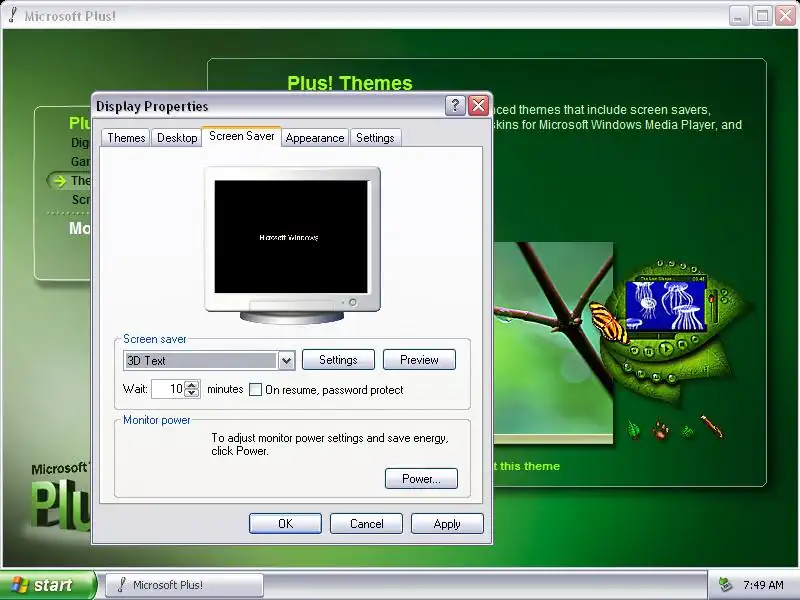The height and width of the screenshot is (600, 800).
Task: Decrease wait time with down spinner arrow
Action: click(x=192, y=393)
